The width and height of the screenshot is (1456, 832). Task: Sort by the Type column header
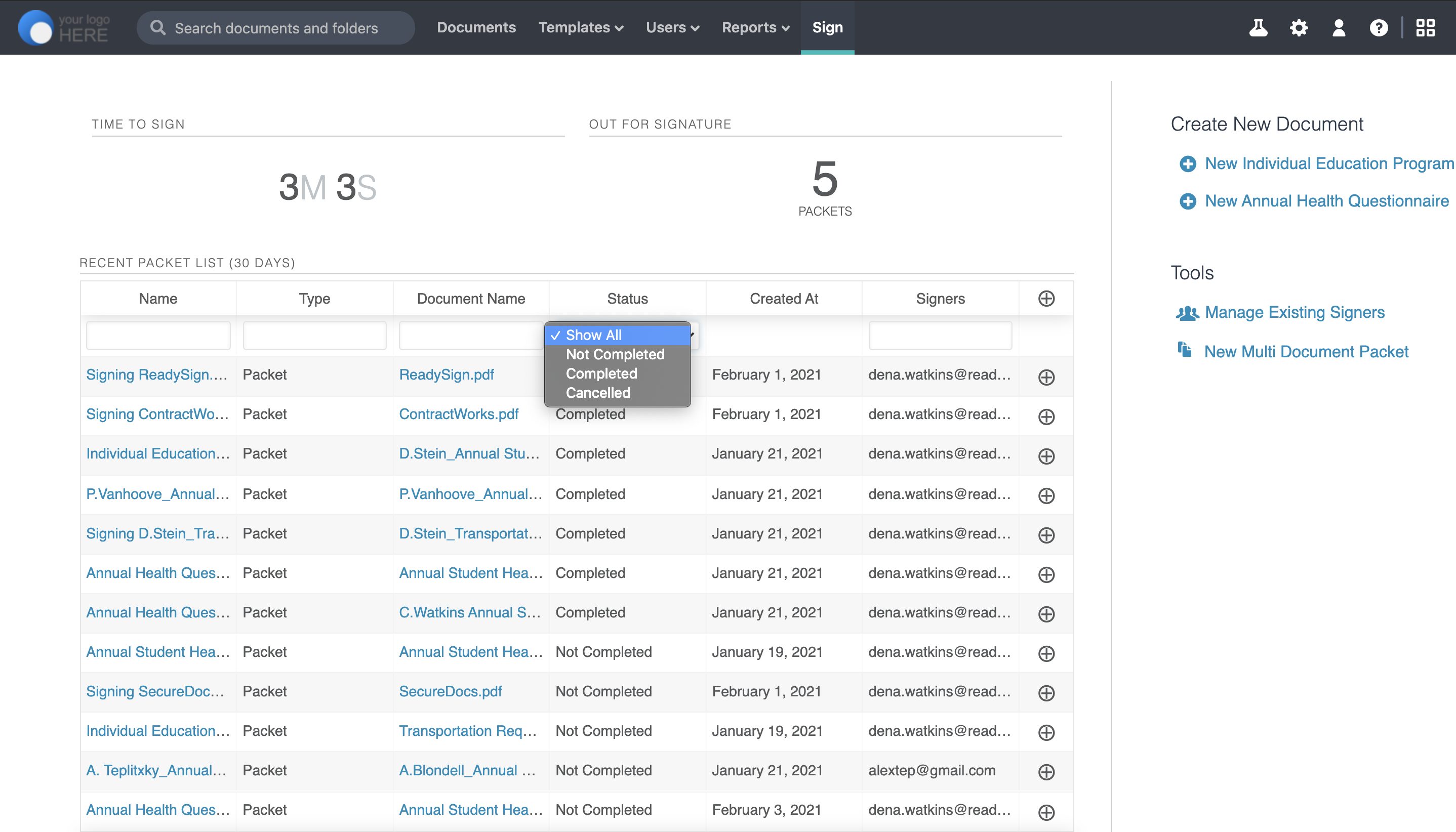coord(314,298)
